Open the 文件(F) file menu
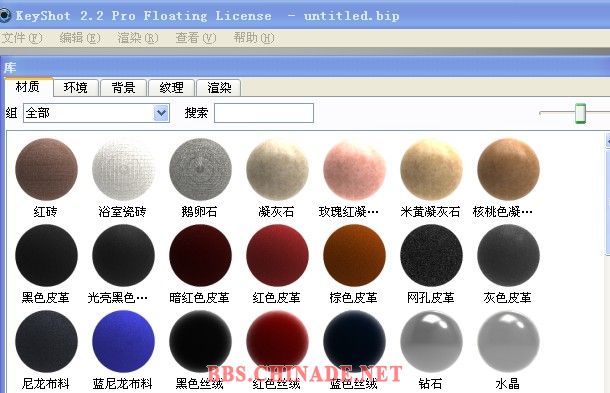 [x=21, y=38]
